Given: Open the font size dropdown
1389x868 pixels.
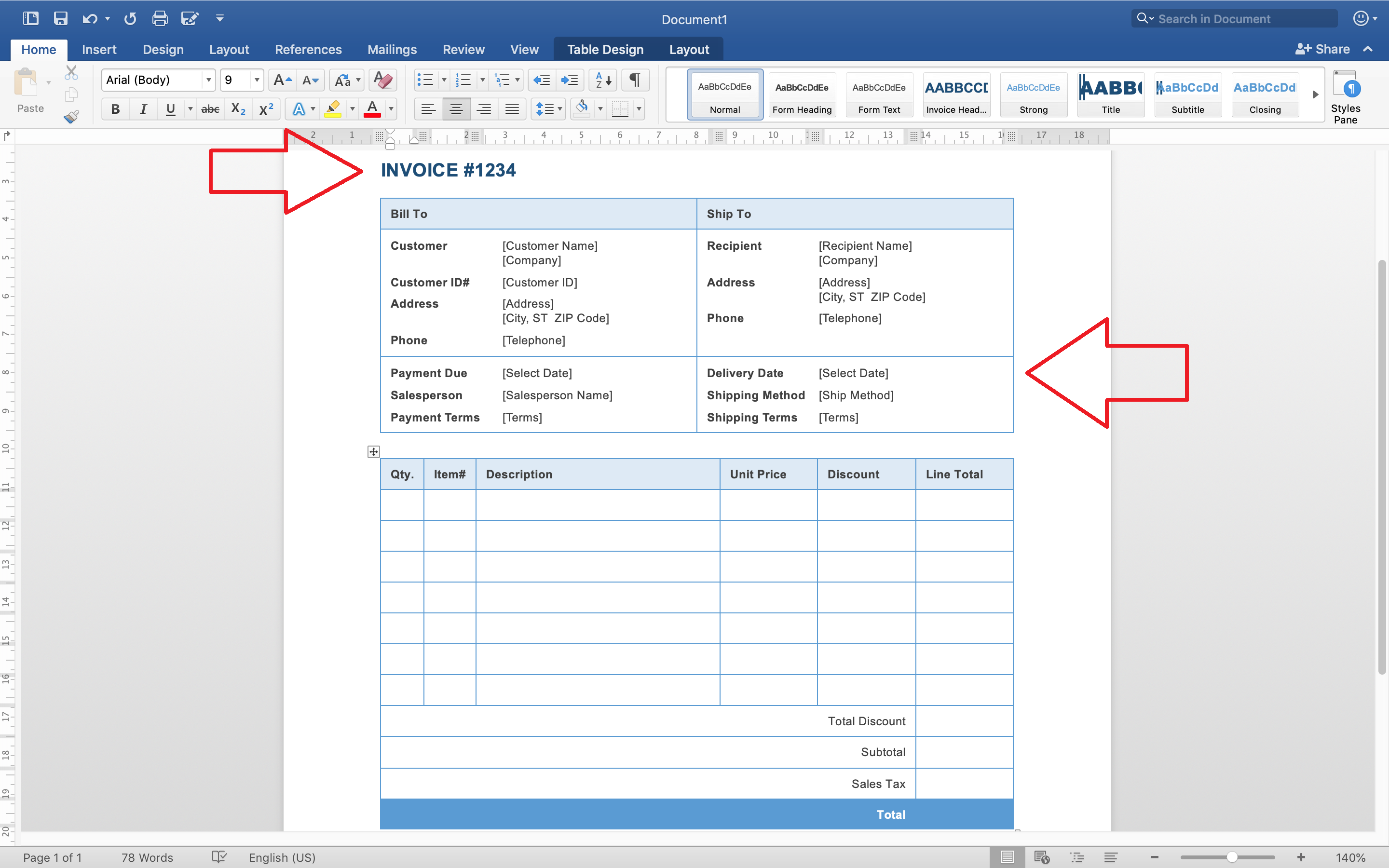Looking at the screenshot, I should [x=257, y=80].
